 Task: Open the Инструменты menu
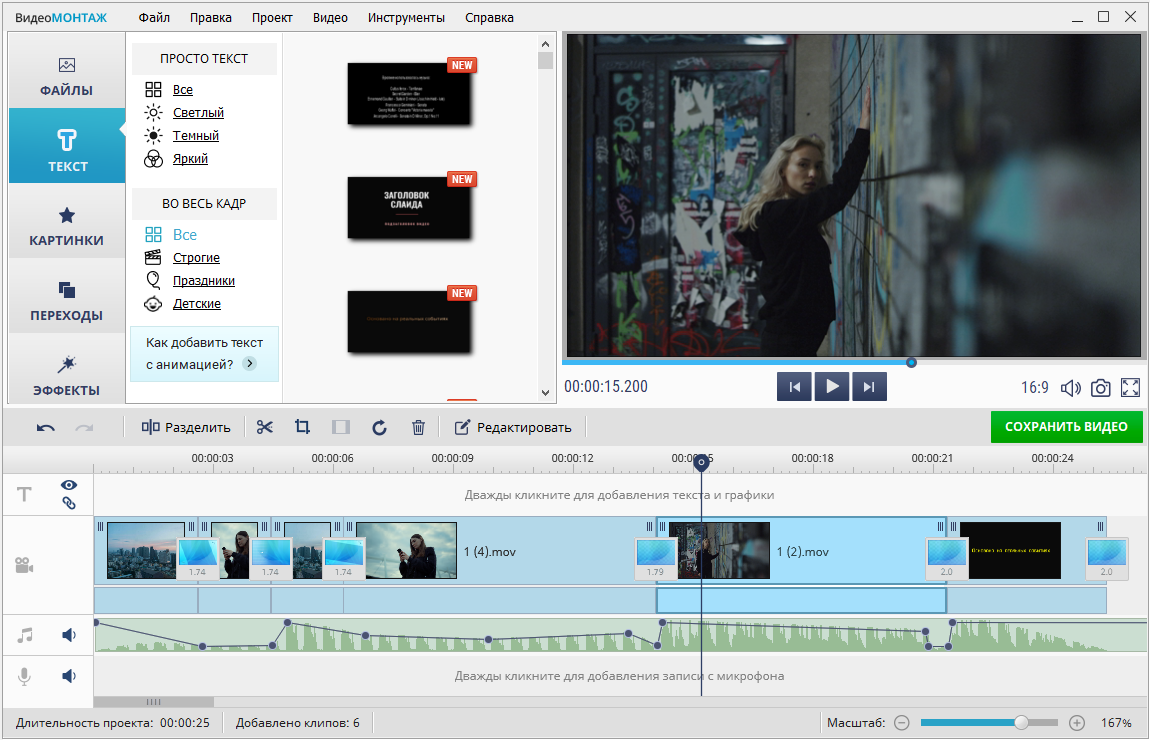pos(406,17)
